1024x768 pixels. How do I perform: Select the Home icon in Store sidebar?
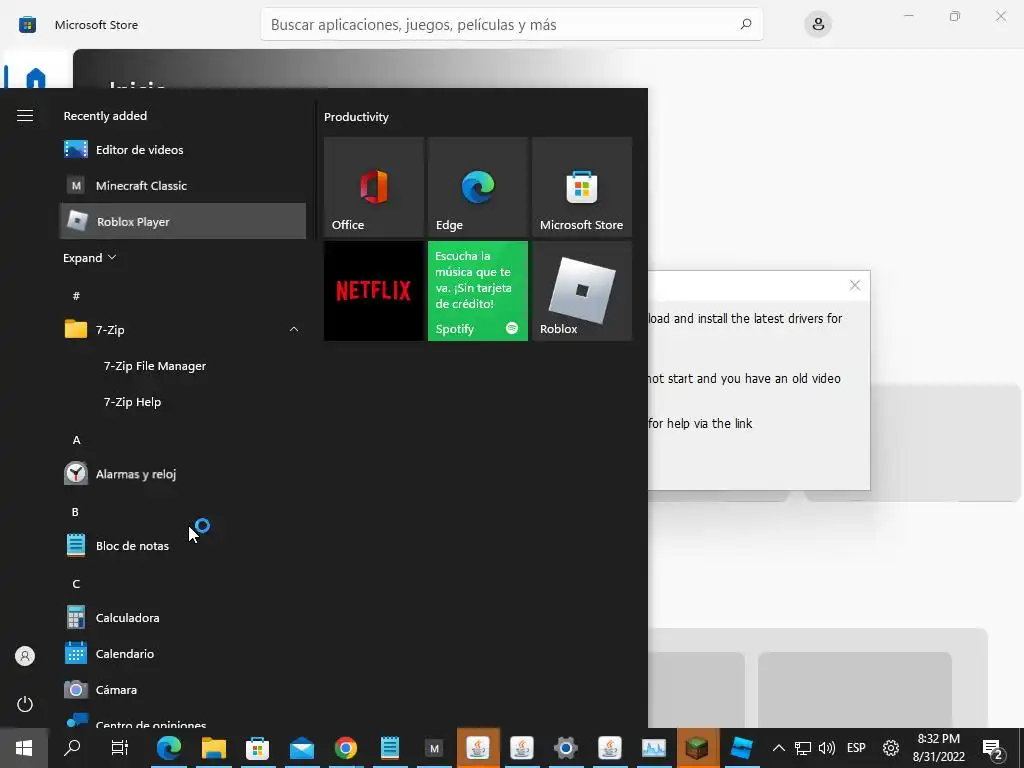tap(36, 77)
